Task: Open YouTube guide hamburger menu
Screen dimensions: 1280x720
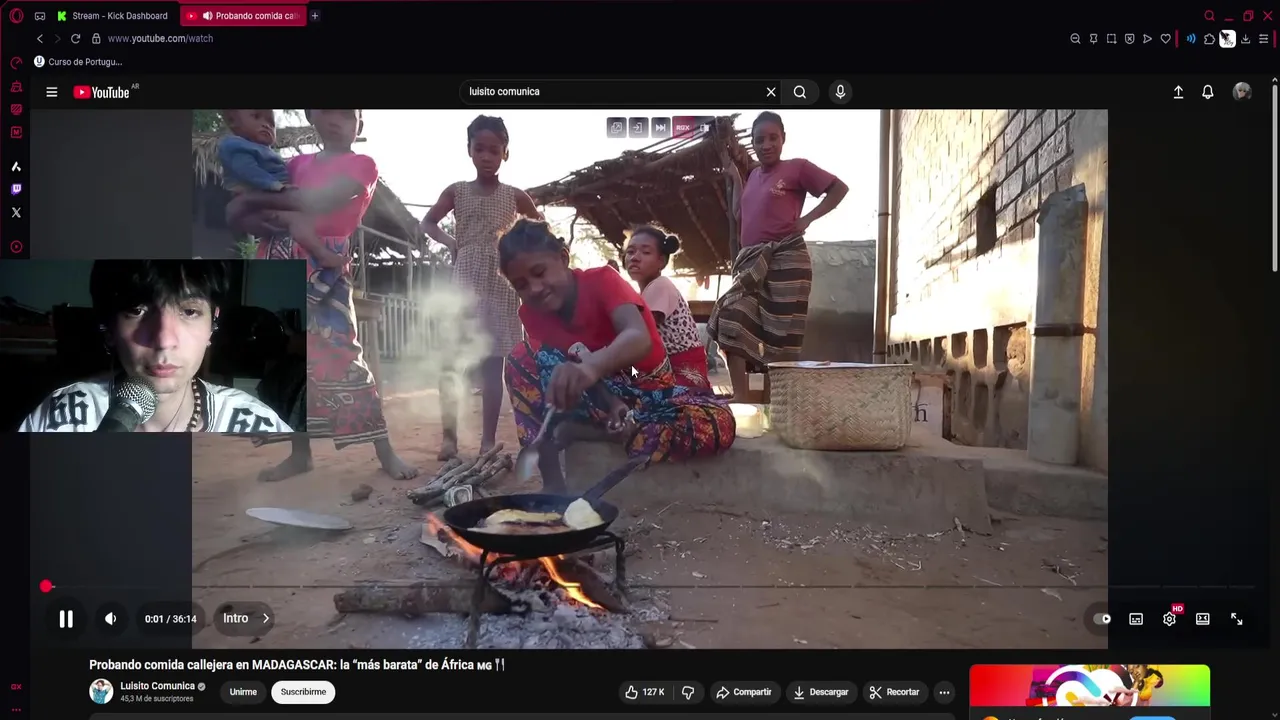Action: 52,92
